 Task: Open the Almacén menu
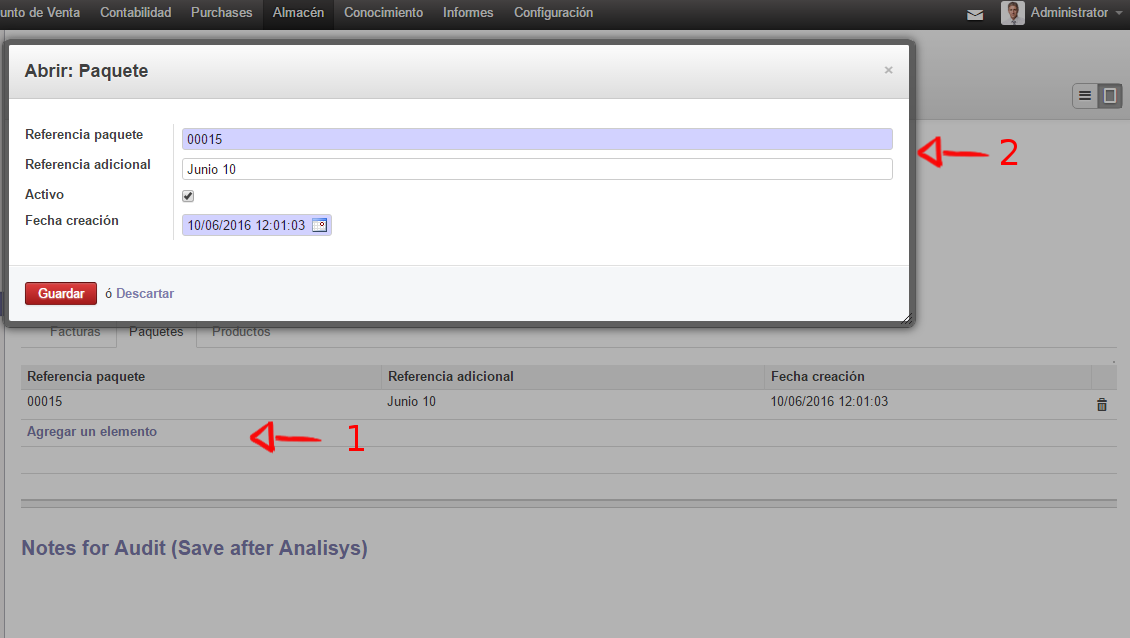click(x=298, y=13)
